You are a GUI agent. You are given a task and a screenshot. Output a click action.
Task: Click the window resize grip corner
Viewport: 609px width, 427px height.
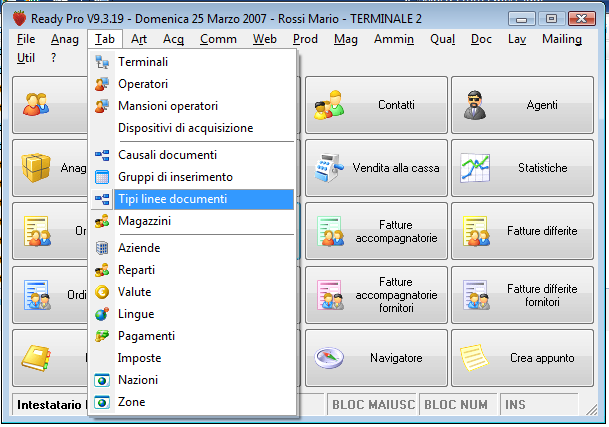592,409
